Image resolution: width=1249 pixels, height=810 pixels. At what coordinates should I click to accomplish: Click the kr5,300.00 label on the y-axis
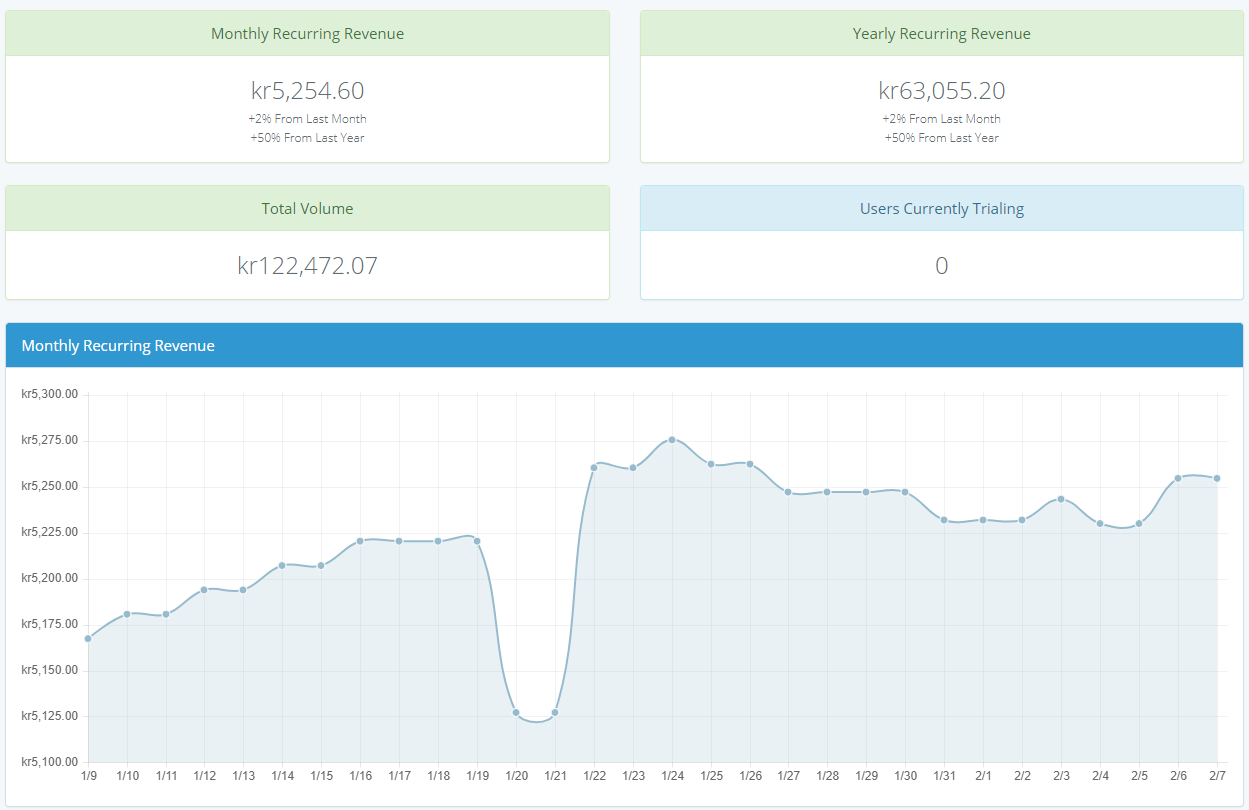click(x=49, y=394)
